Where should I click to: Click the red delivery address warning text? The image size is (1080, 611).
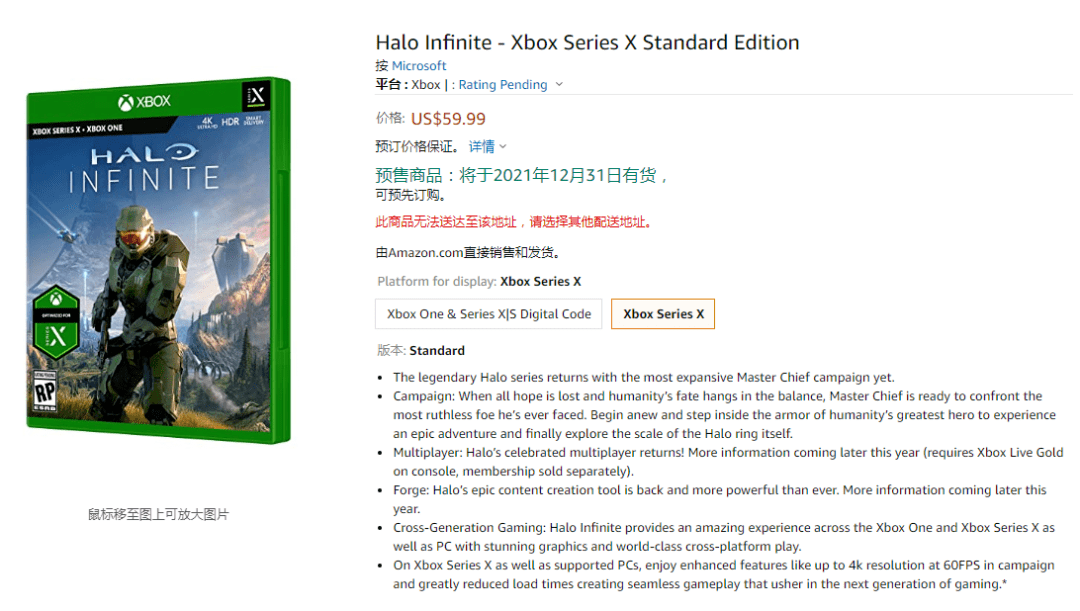[513, 222]
